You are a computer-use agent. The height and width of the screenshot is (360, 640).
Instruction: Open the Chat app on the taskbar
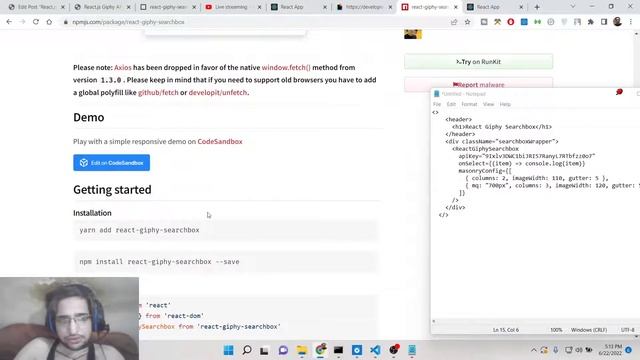click(283, 350)
